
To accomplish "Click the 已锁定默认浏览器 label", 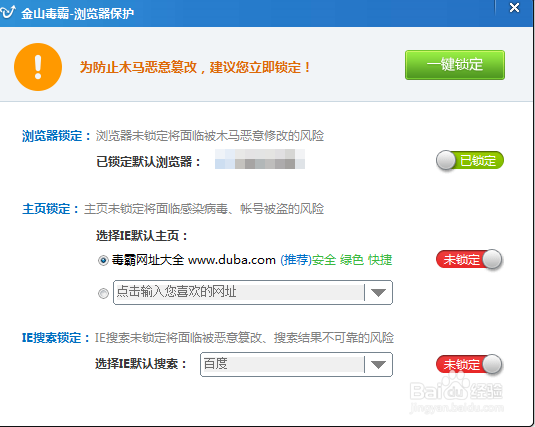I will click(149, 161).
